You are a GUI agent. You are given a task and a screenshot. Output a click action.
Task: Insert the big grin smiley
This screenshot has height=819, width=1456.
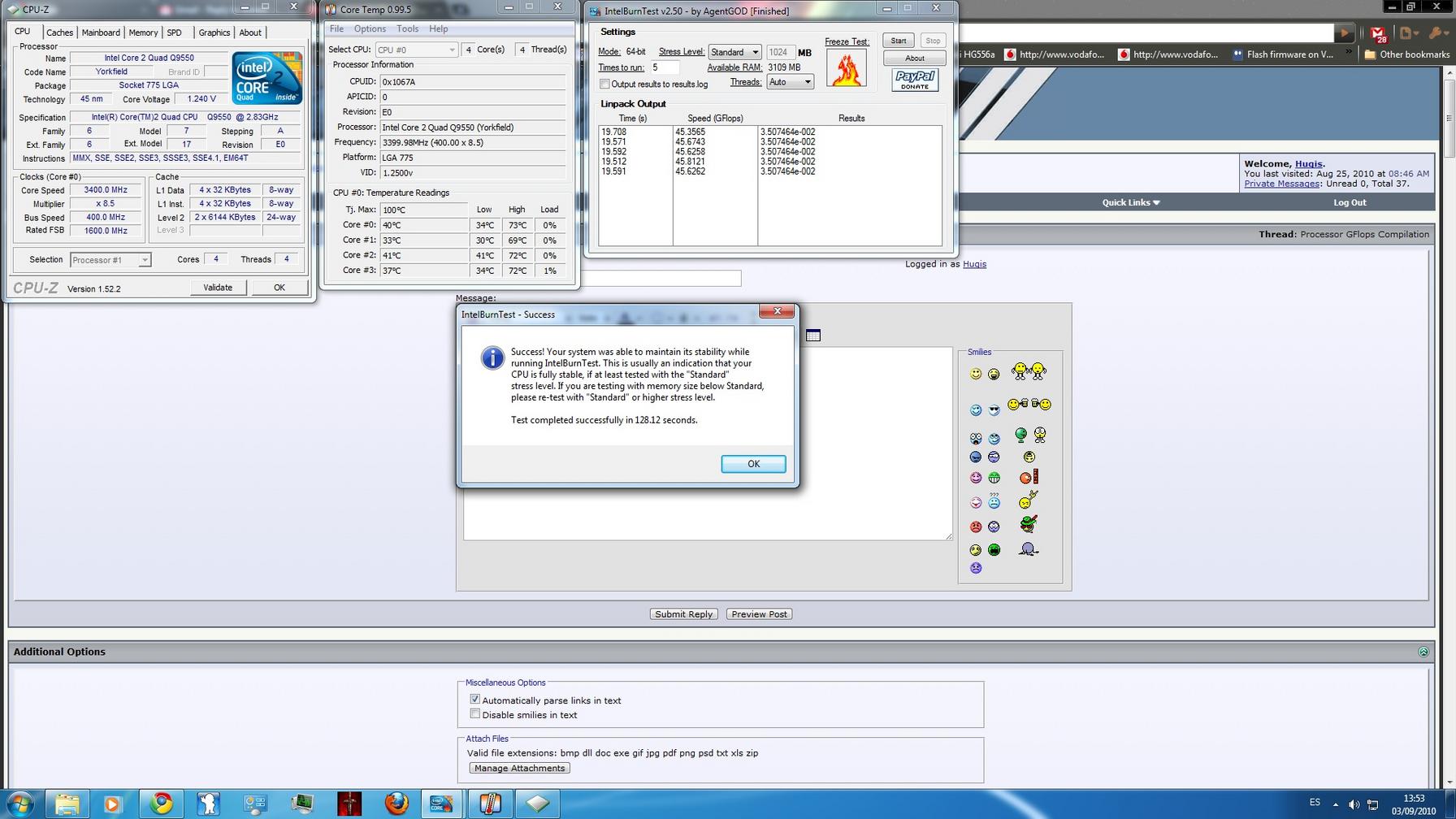[x=994, y=374]
